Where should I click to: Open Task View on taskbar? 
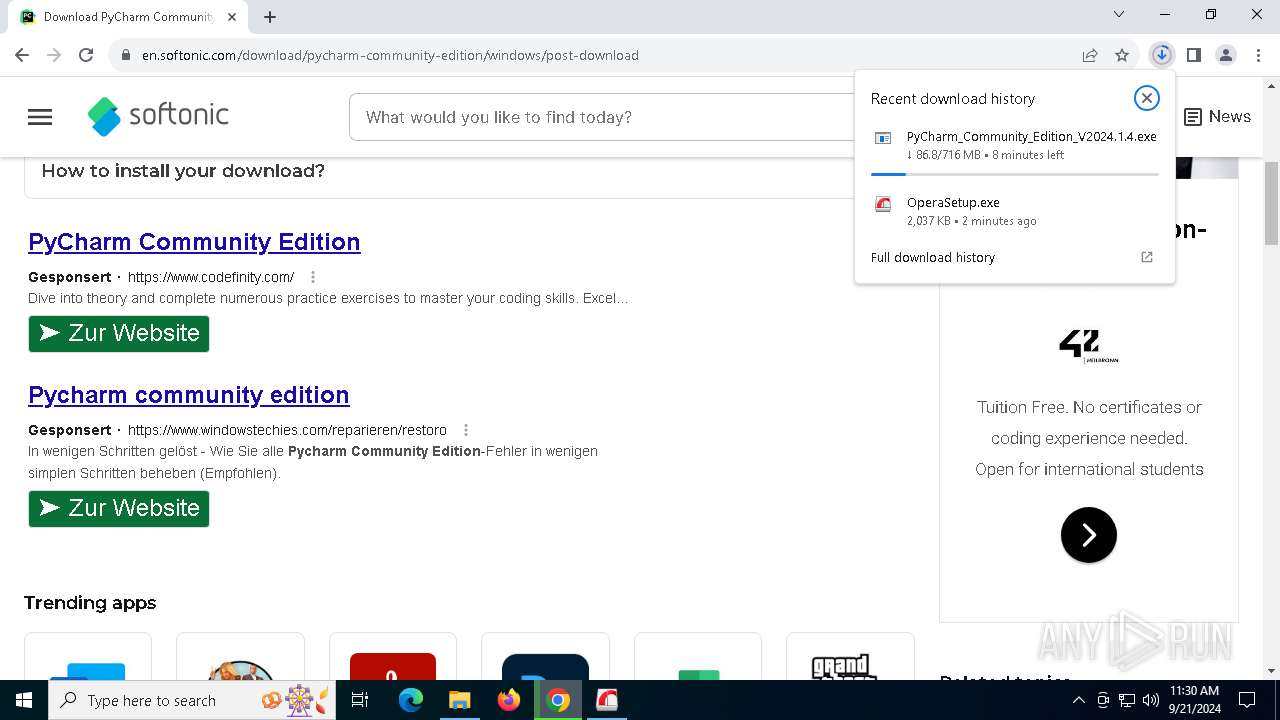point(360,700)
